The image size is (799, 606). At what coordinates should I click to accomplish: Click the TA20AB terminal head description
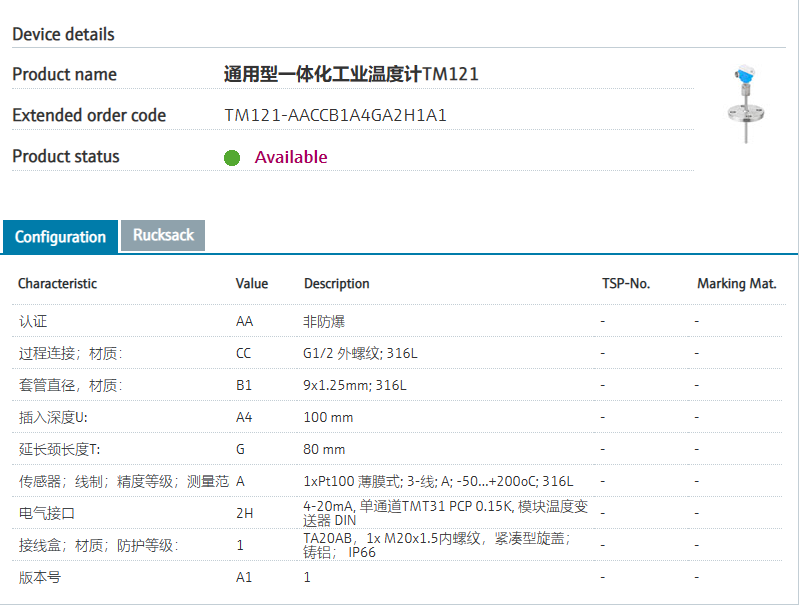[x=436, y=545]
